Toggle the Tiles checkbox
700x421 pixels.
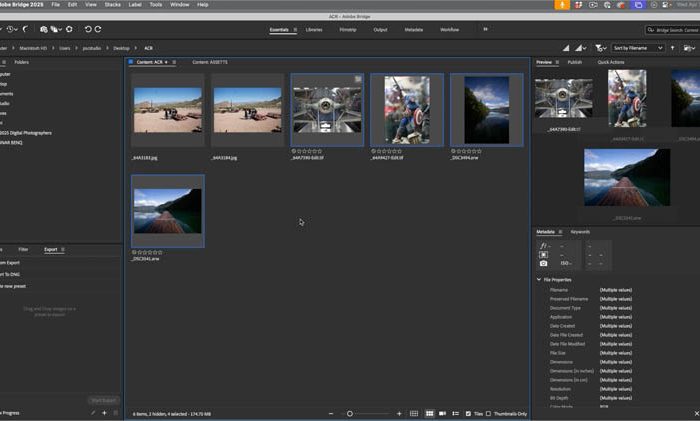tap(468, 414)
